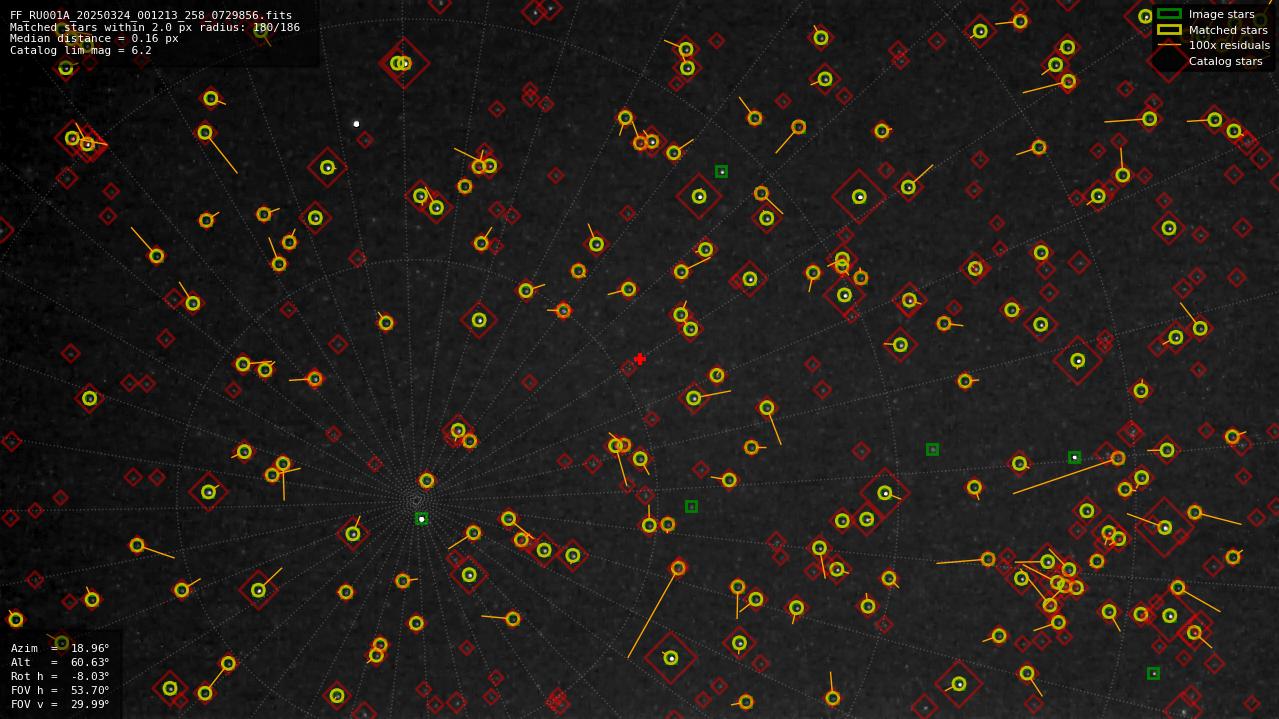Click the bright unmarked white star dot

pyautogui.click(x=356, y=124)
